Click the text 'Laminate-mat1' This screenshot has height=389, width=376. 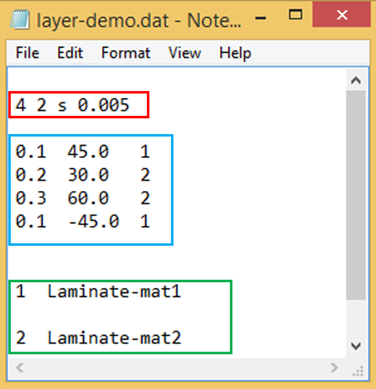(x=114, y=292)
